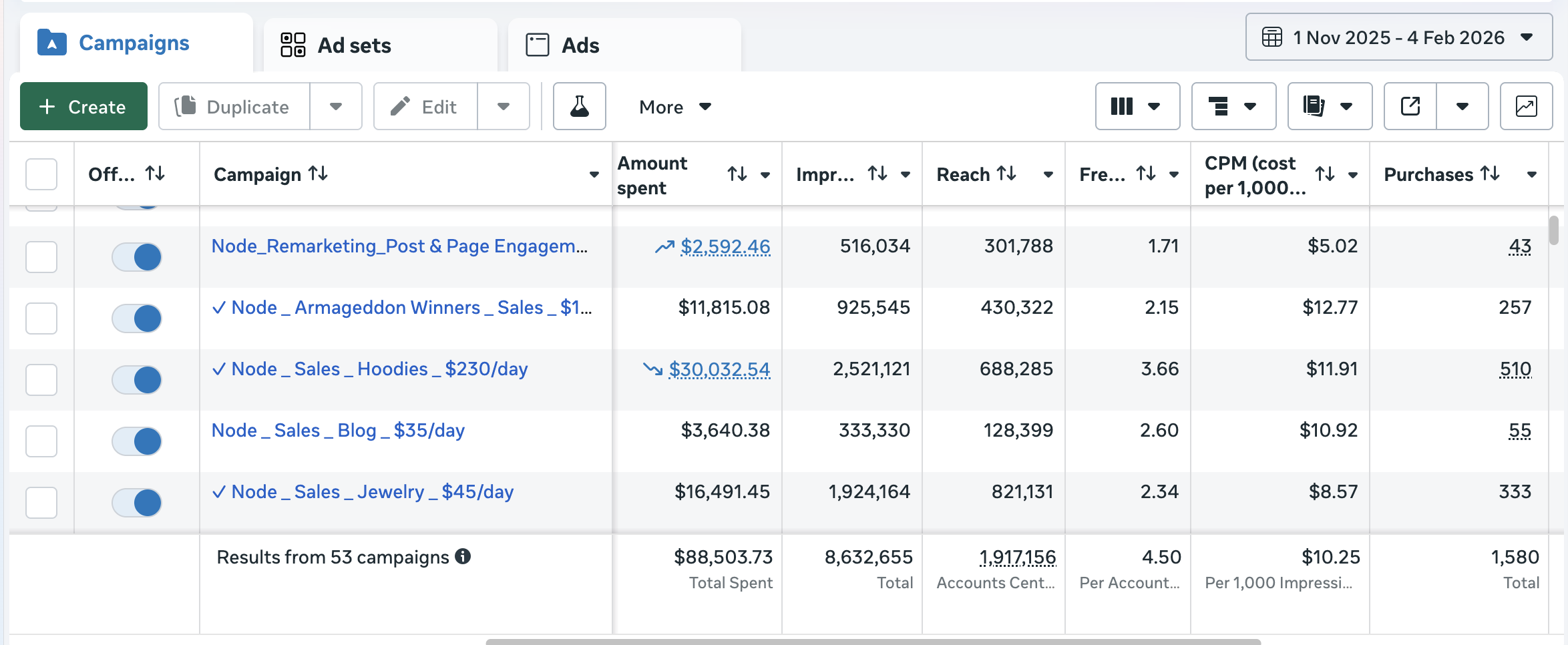
Task: Check the Hoodies campaign row checkbox
Action: 41,380
